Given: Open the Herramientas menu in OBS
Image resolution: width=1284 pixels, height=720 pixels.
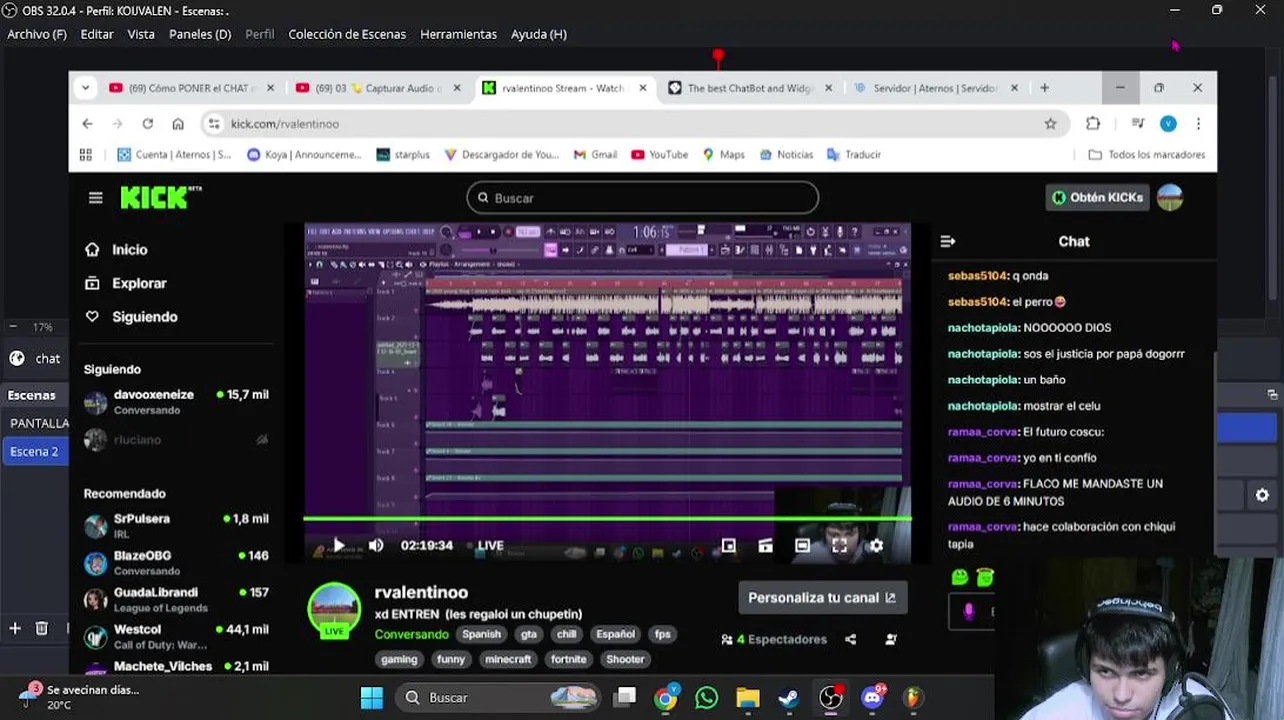Looking at the screenshot, I should 458,34.
